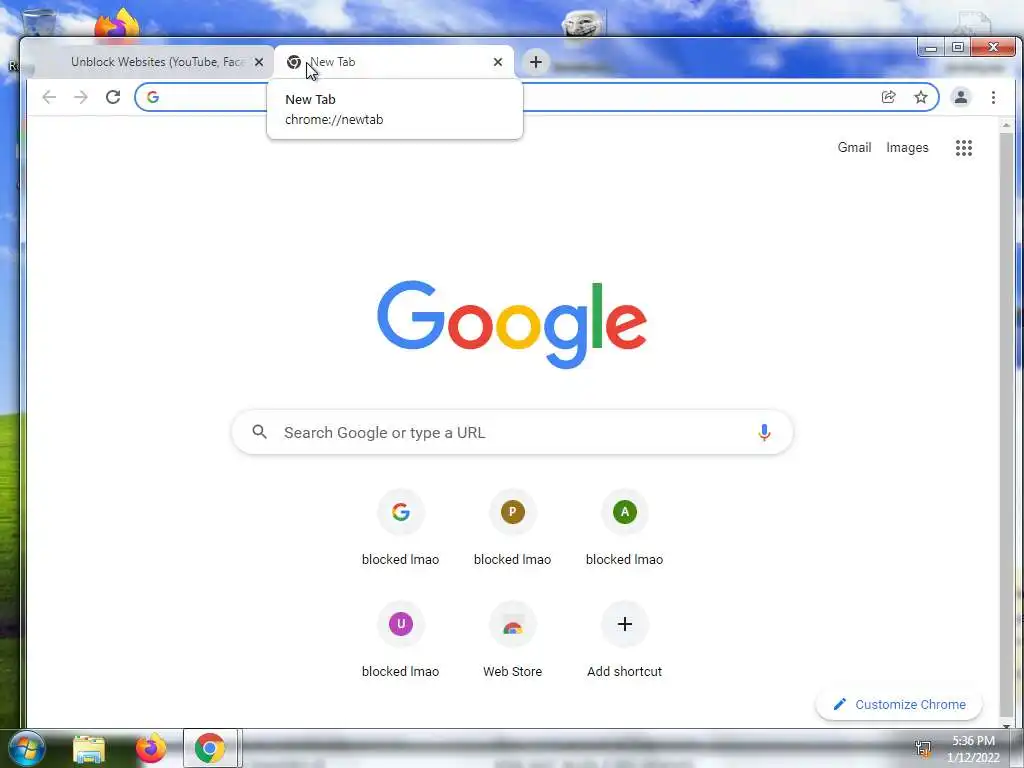Open the Web Store shortcut
Screen dimensions: 1024x768
(513, 639)
